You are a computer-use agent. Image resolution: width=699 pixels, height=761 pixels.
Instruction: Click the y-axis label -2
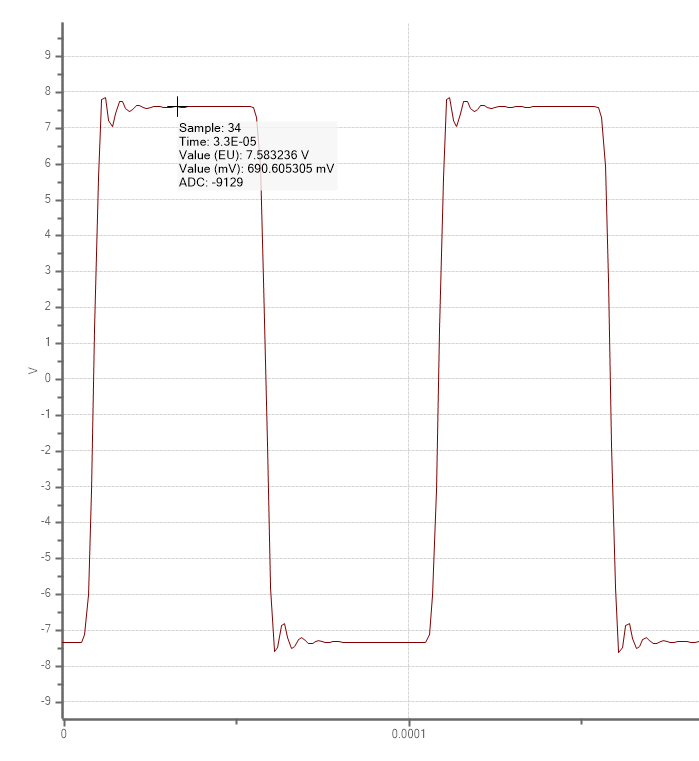click(46, 450)
